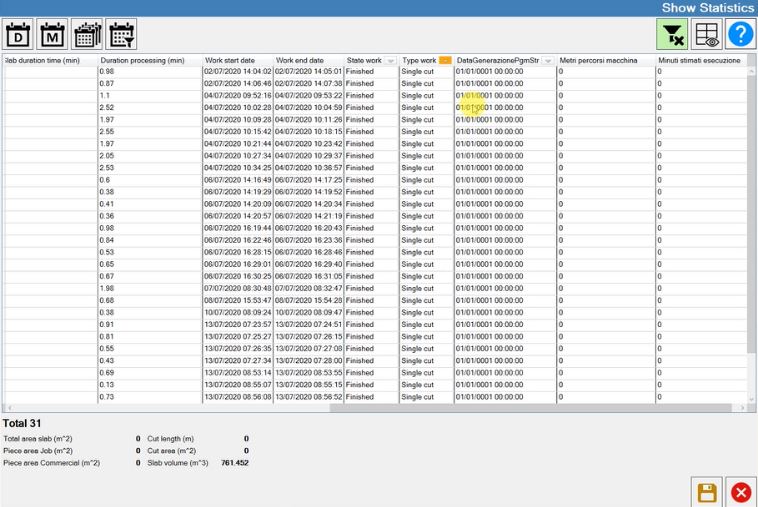Image resolution: width=758 pixels, height=507 pixels.
Task: Open the multi-calendar period icon
Action: (x=87, y=34)
